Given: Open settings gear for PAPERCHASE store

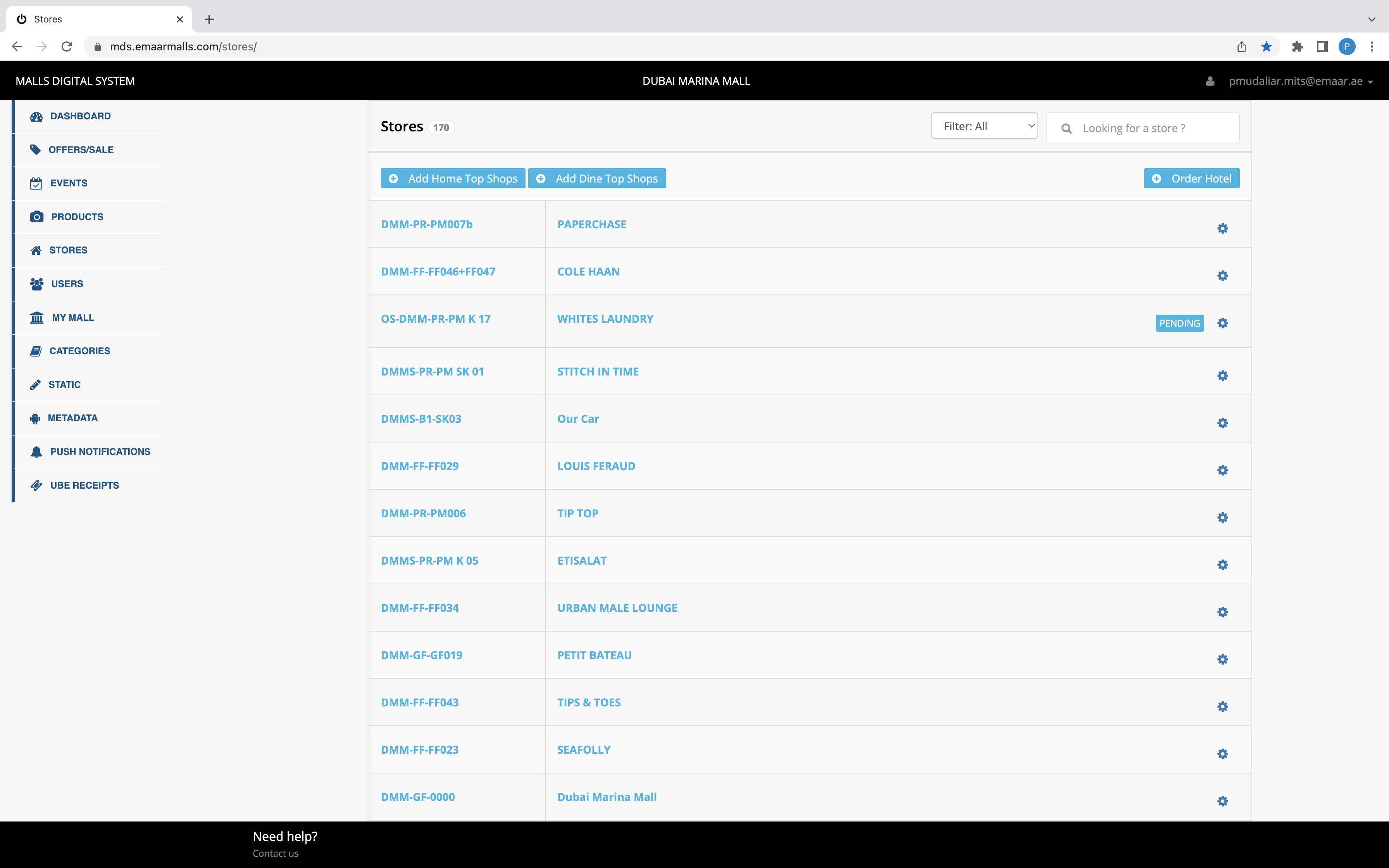Looking at the screenshot, I should pos(1223,229).
